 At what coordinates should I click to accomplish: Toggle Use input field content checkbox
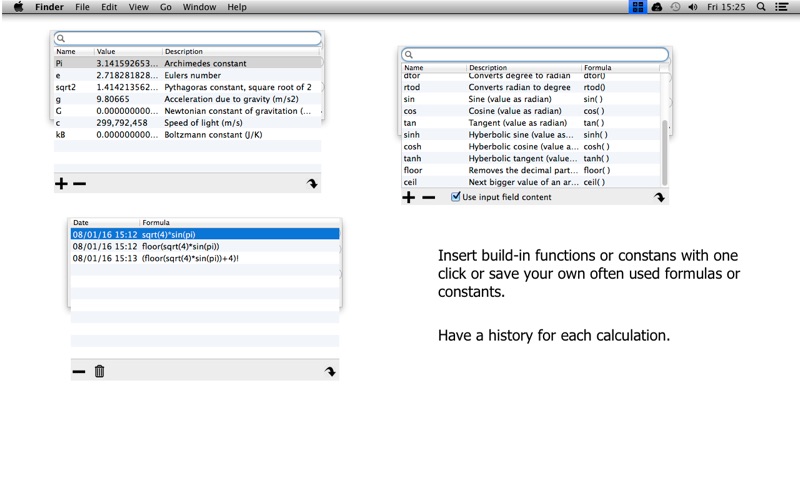[x=455, y=196]
